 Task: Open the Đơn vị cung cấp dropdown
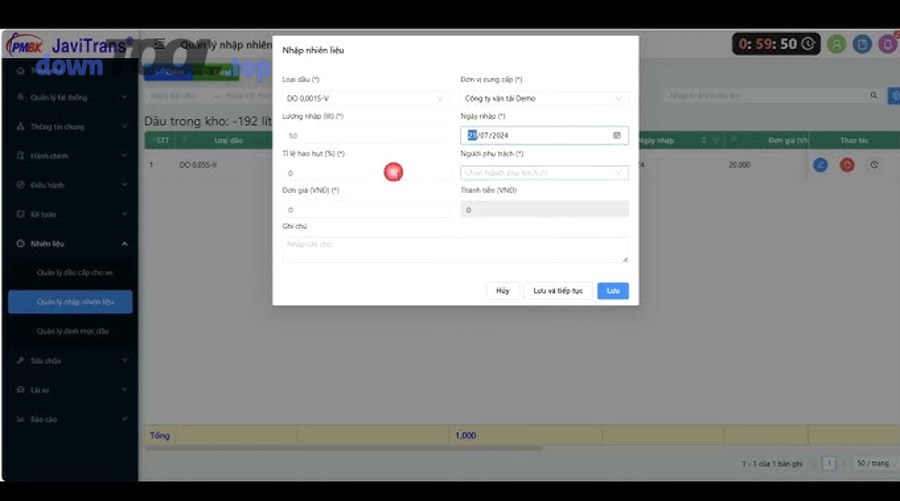click(544, 98)
